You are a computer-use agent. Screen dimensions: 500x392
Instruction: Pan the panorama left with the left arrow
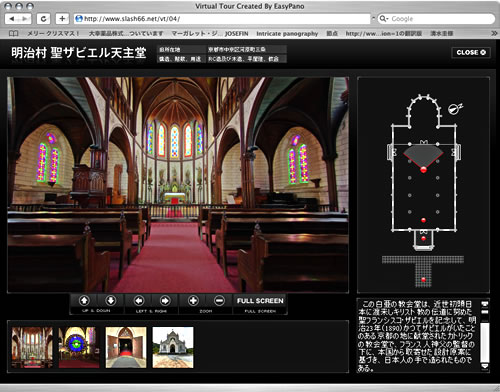139,301
